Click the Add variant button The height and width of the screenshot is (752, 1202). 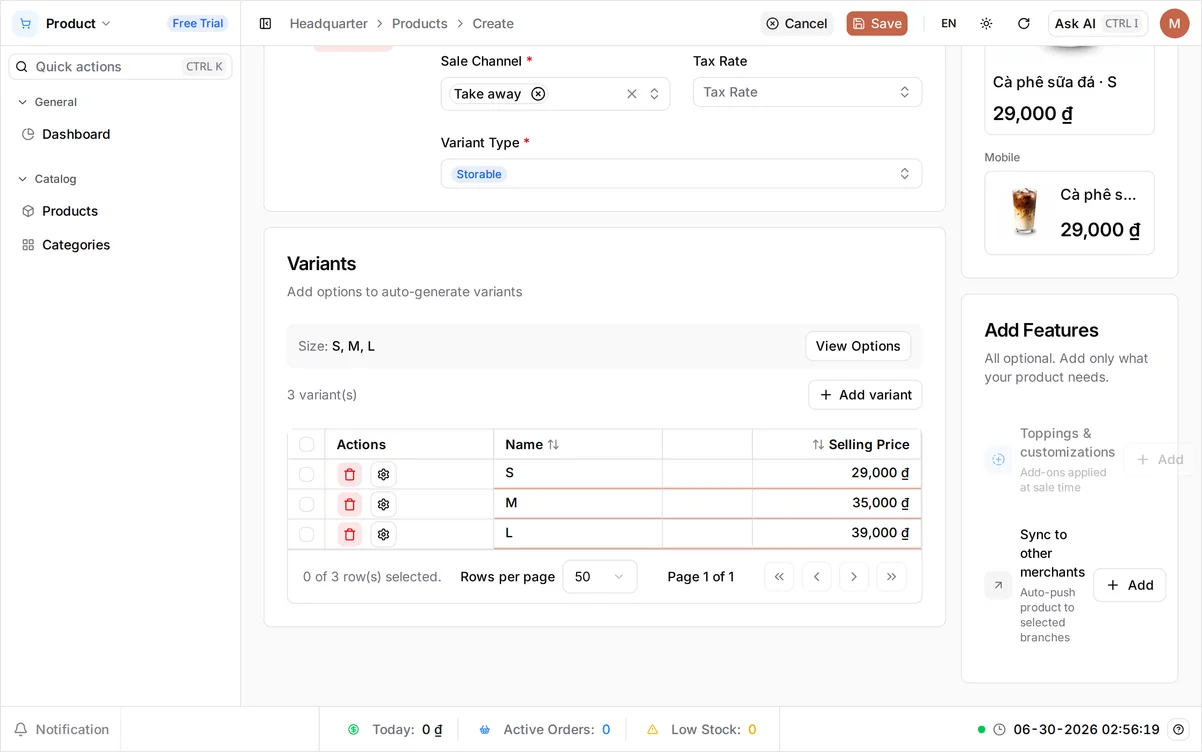tap(865, 395)
